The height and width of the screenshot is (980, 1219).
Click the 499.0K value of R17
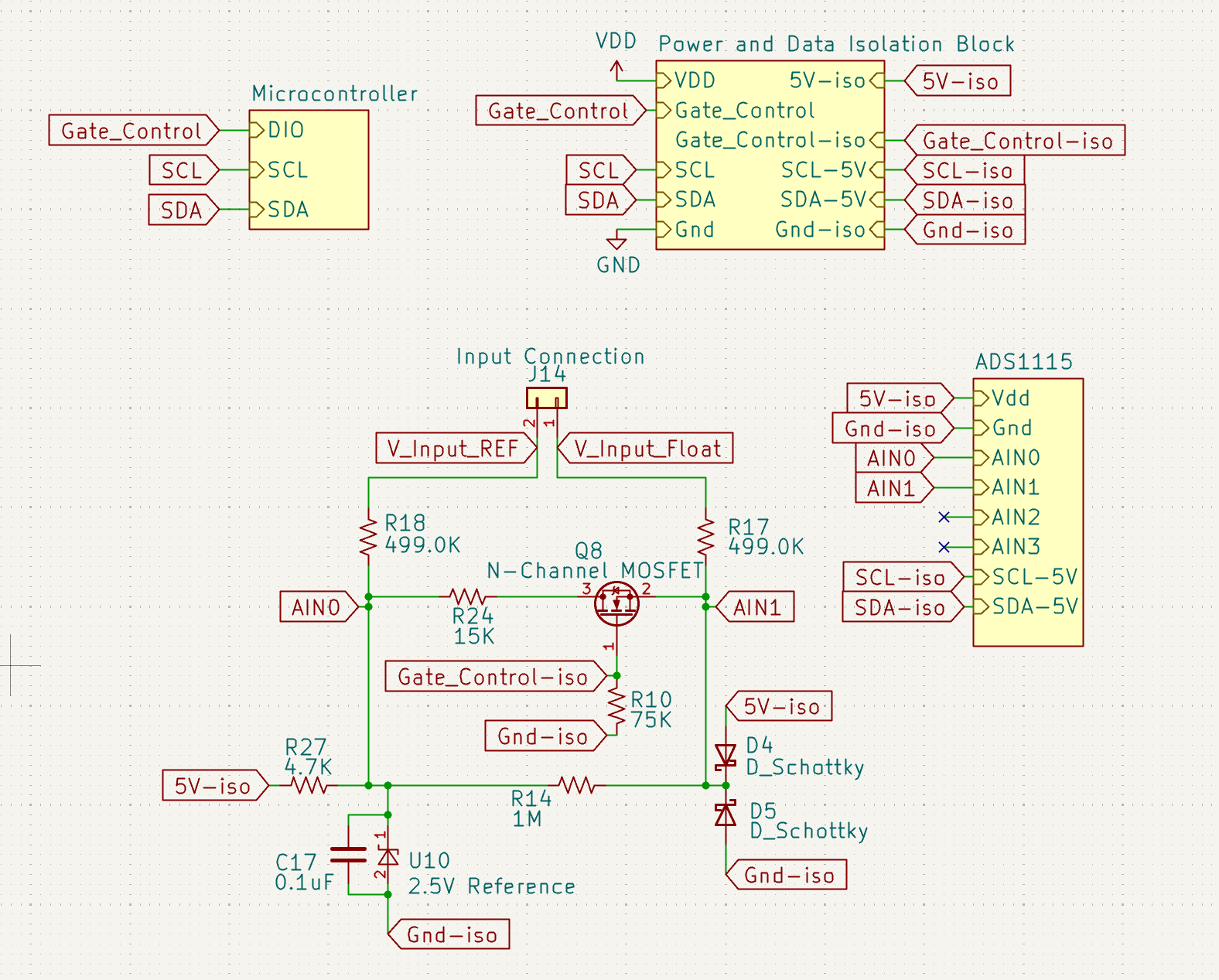(x=766, y=547)
